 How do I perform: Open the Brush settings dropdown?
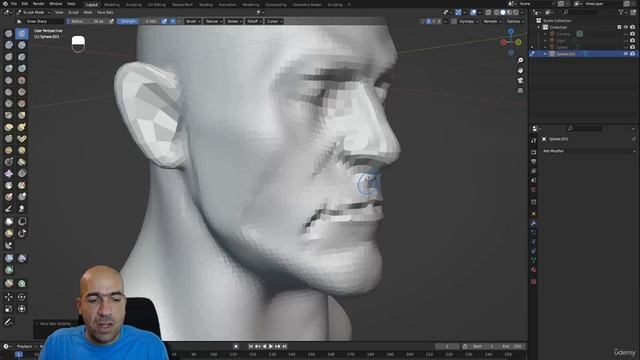(192, 21)
